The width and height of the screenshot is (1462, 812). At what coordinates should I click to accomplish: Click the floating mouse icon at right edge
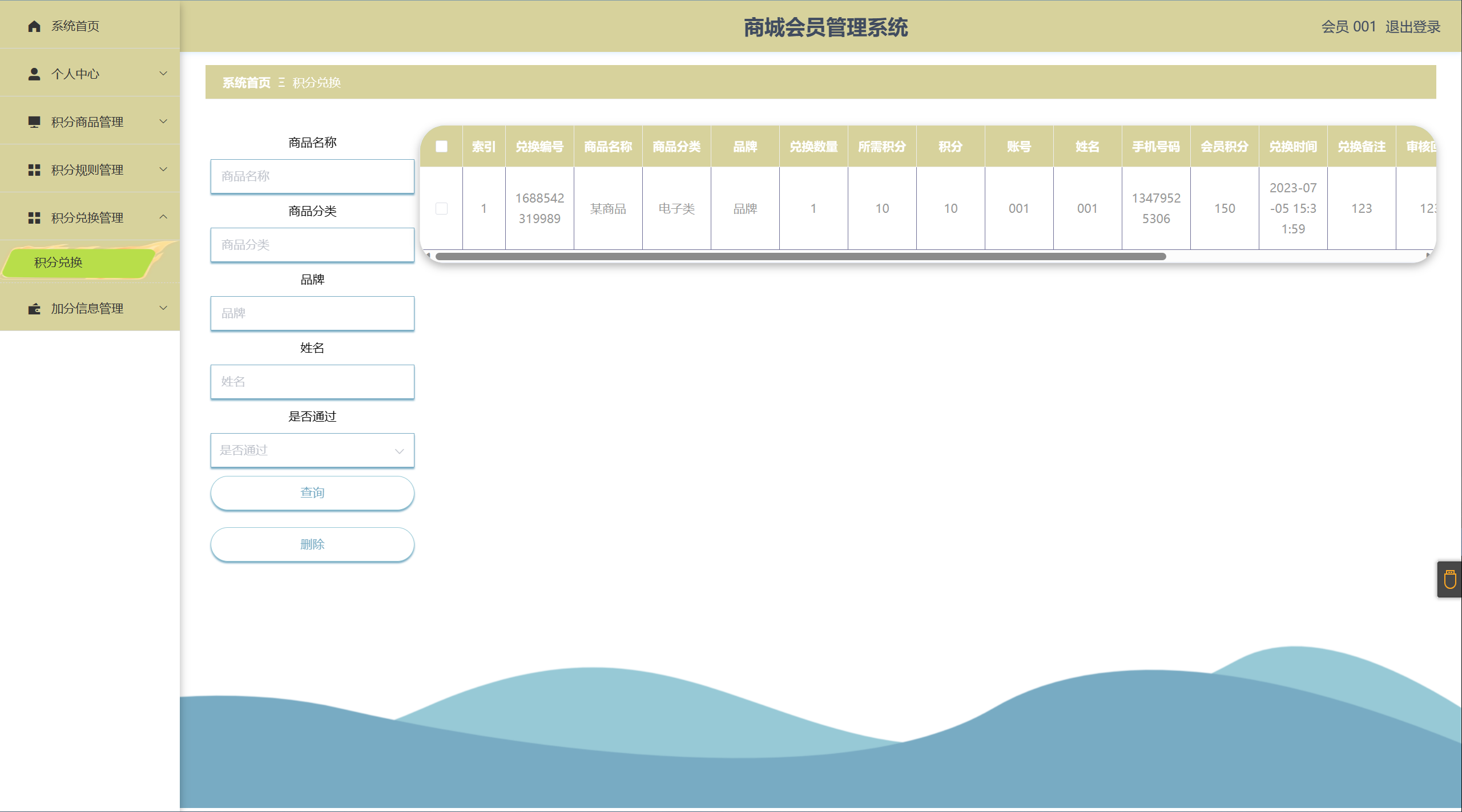(x=1449, y=580)
